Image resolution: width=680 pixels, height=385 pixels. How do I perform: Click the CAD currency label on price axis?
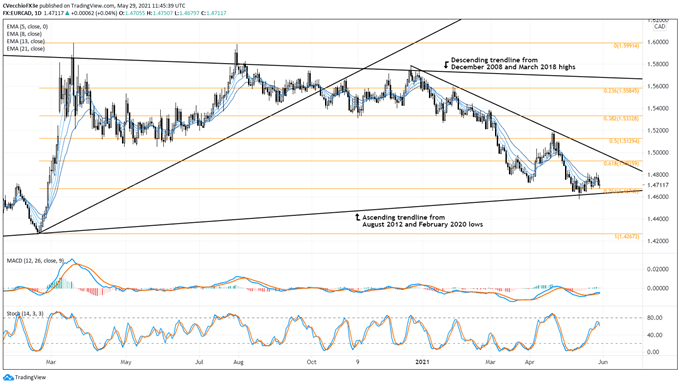click(660, 26)
